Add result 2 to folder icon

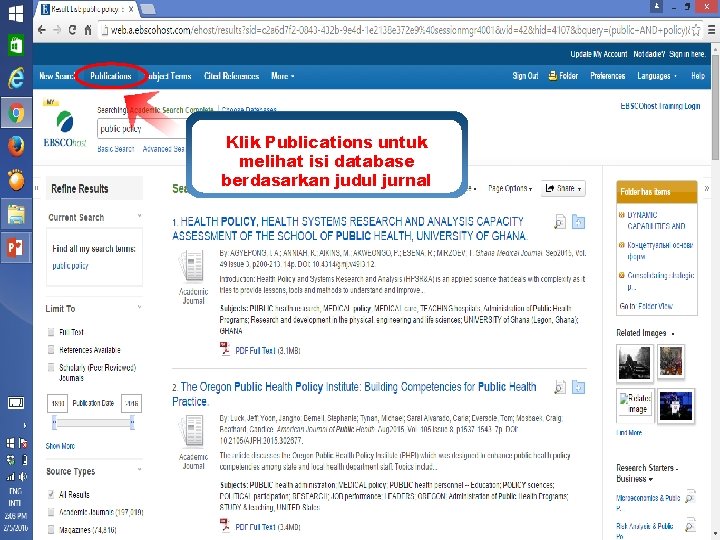[578, 387]
